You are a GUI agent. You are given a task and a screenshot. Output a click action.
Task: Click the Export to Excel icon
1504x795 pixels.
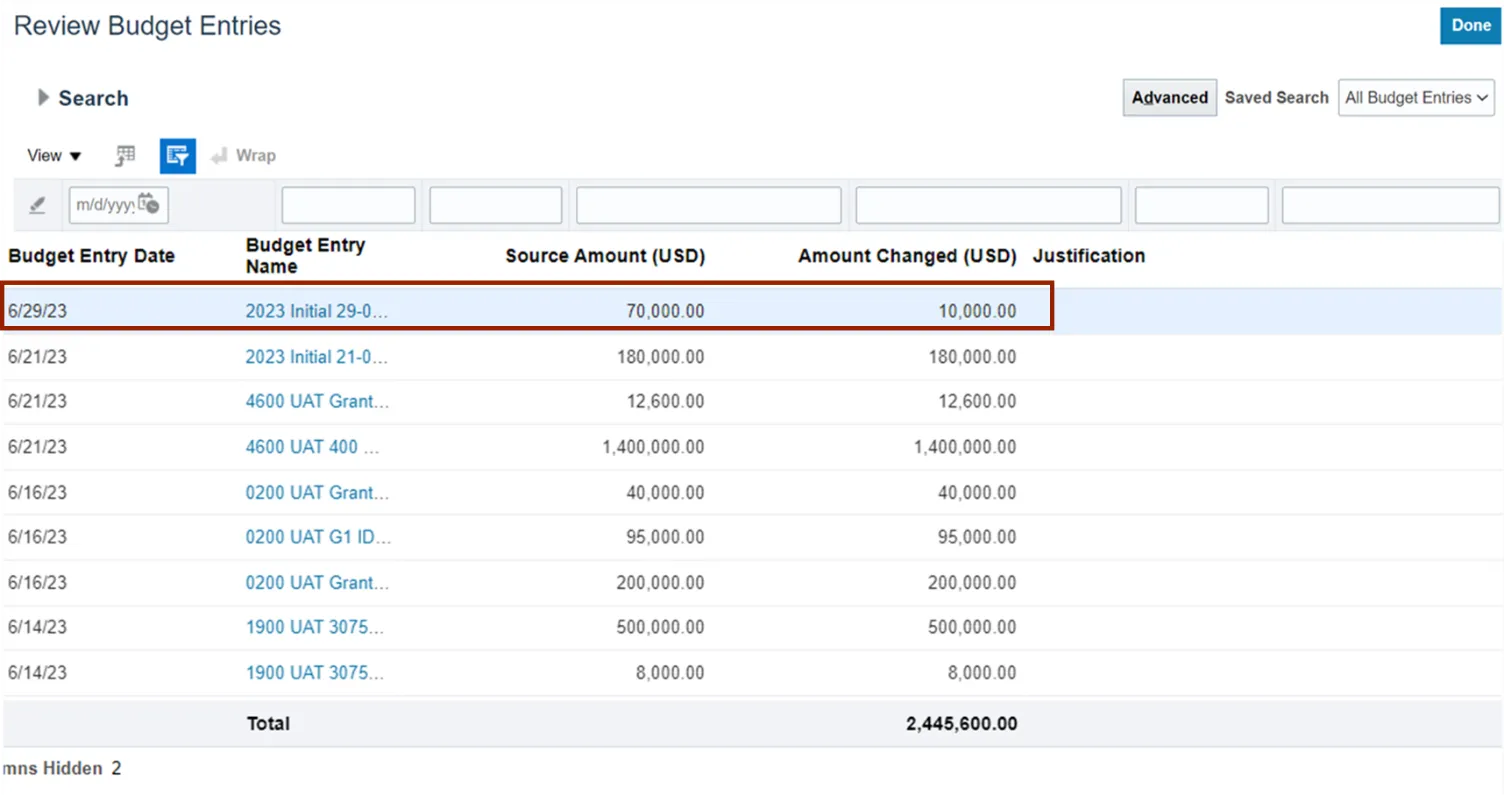pyautogui.click(x=125, y=156)
